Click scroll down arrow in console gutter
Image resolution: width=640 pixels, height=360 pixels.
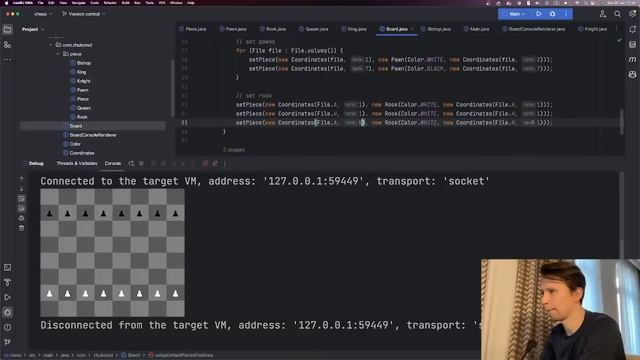coord(22,189)
